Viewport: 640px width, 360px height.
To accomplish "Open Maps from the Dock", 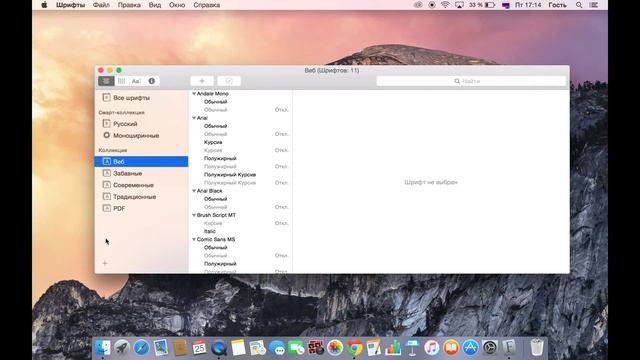I will click(x=258, y=348).
